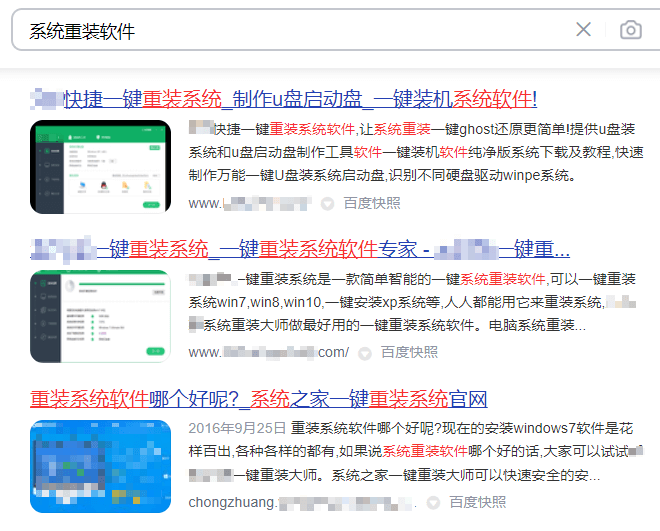Open result titled 一键重装系统软件专家
Image resolution: width=660 pixels, height=531 pixels.
click(x=300, y=250)
